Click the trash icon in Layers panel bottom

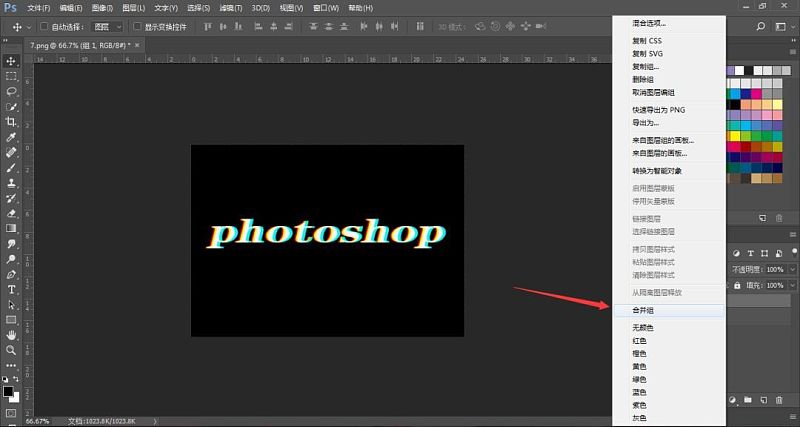[779, 400]
